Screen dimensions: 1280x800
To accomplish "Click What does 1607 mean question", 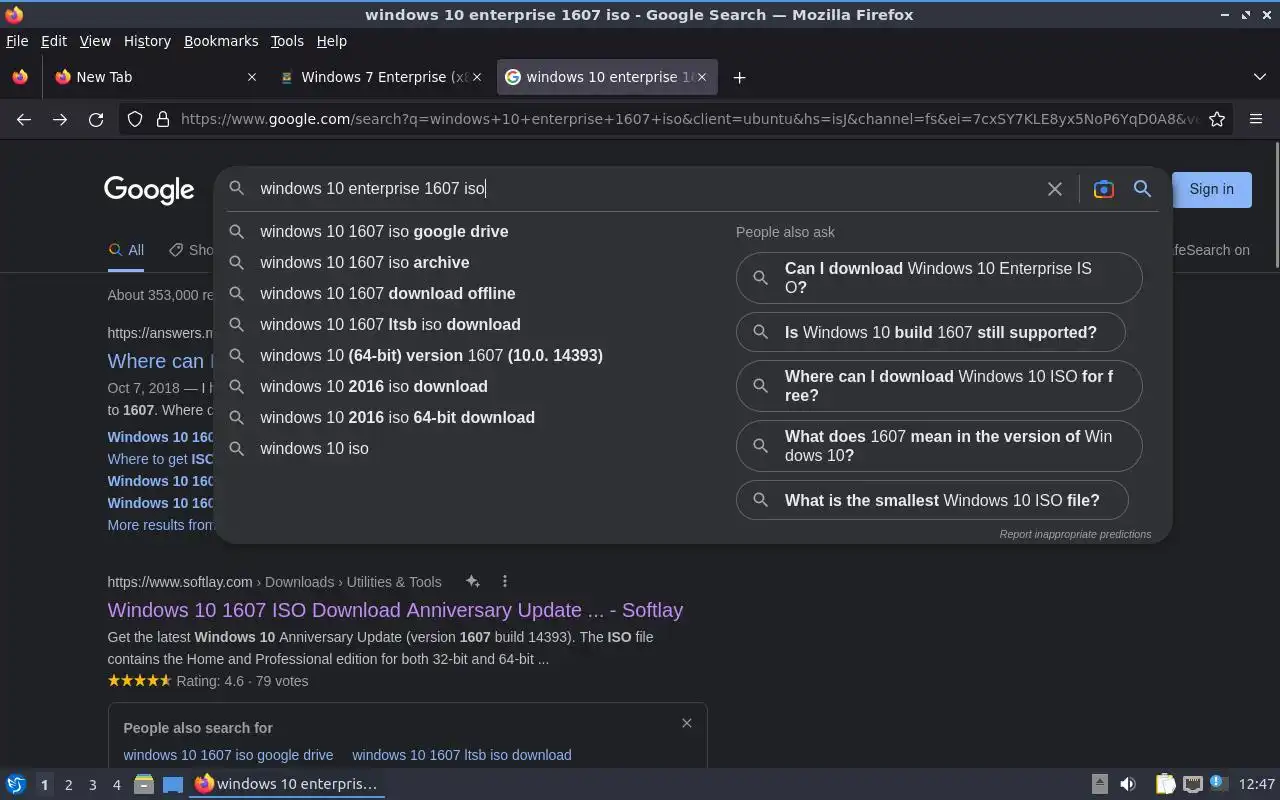I will coord(939,446).
